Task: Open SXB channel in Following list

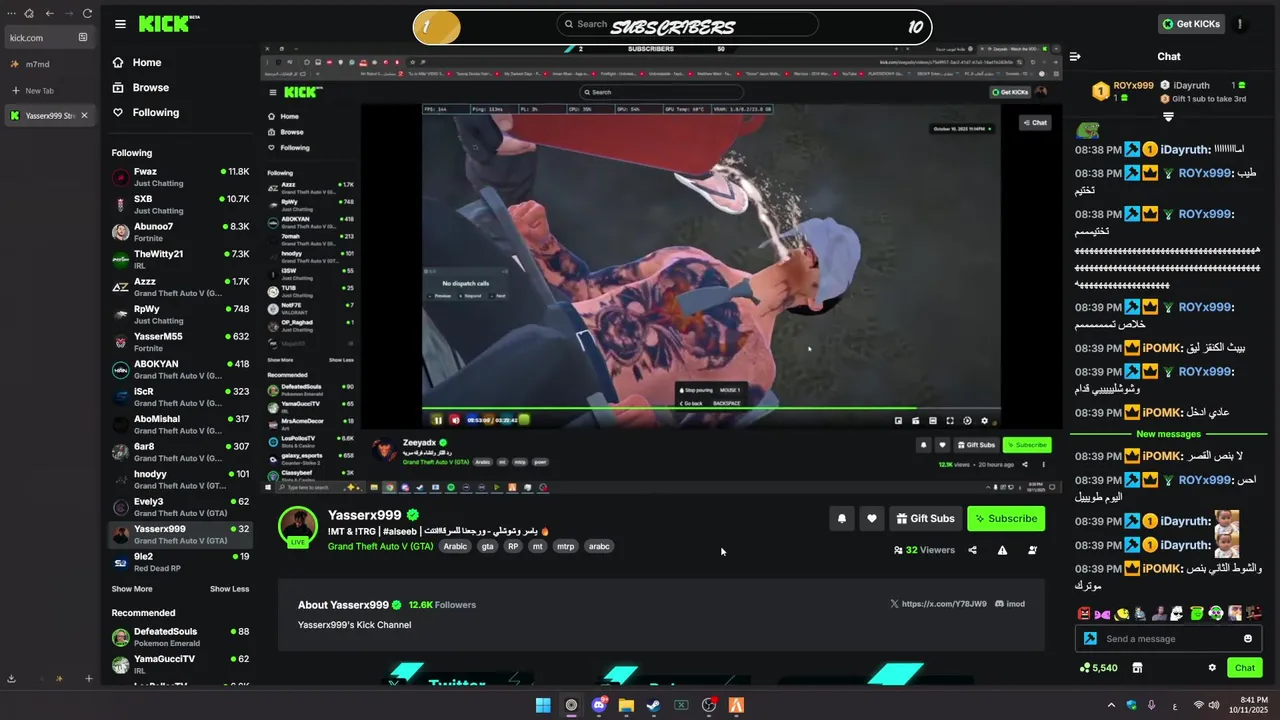Action: point(180,204)
